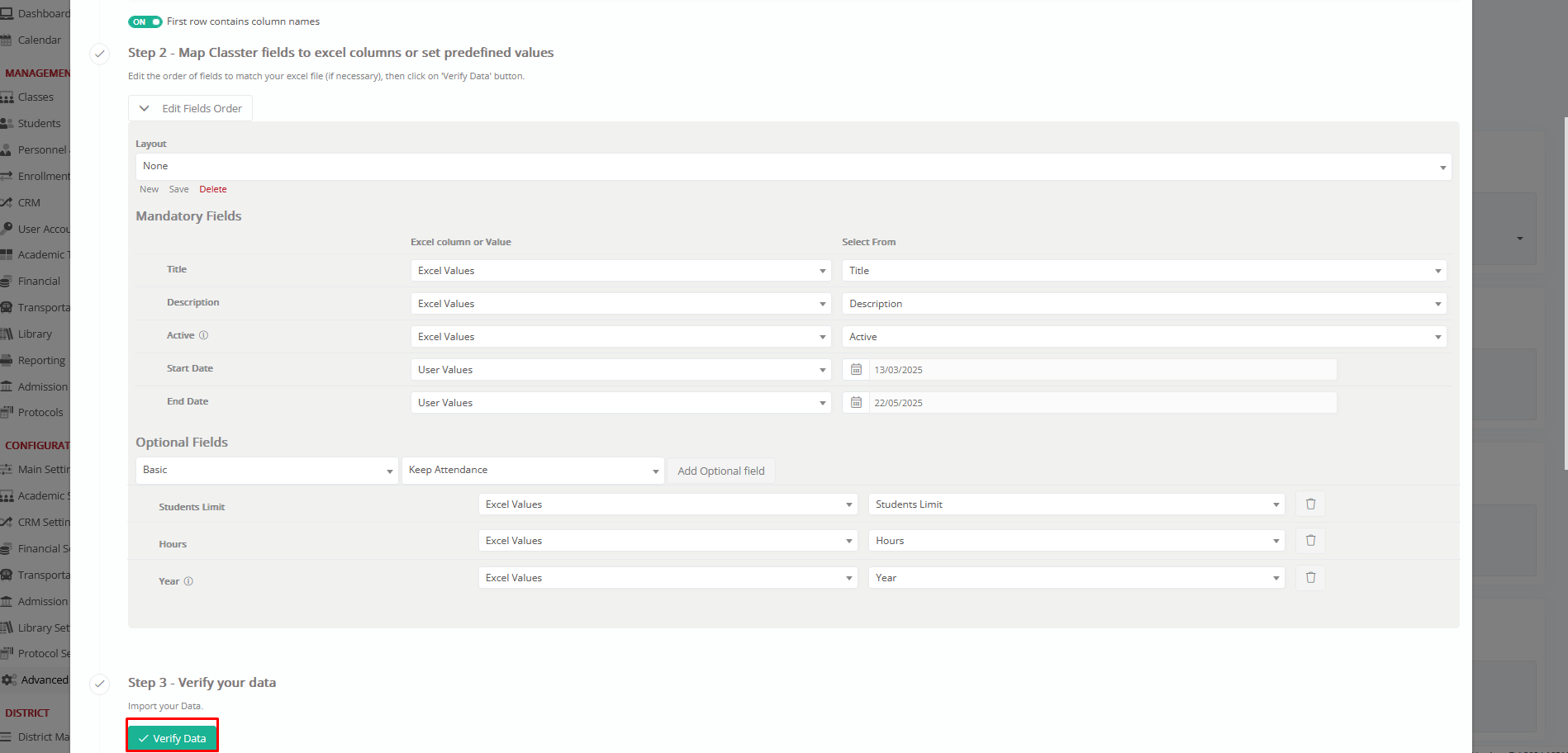
Task: Open Title Excel column or Value dropdown
Action: click(x=620, y=271)
